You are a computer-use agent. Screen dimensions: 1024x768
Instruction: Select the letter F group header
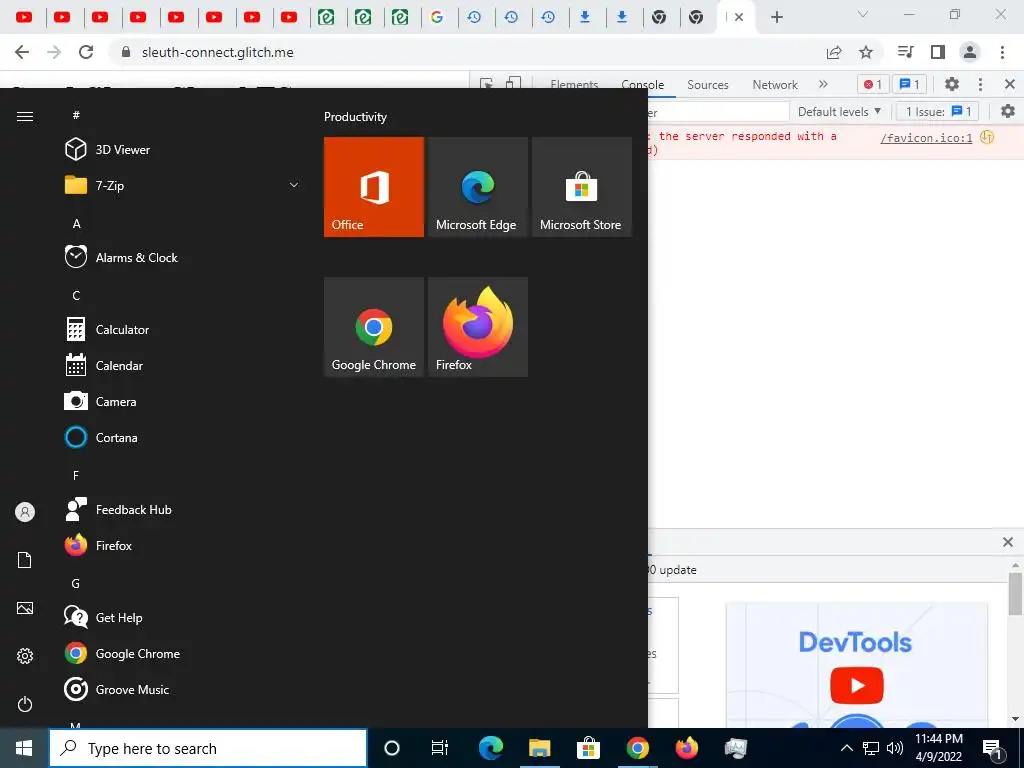76,475
